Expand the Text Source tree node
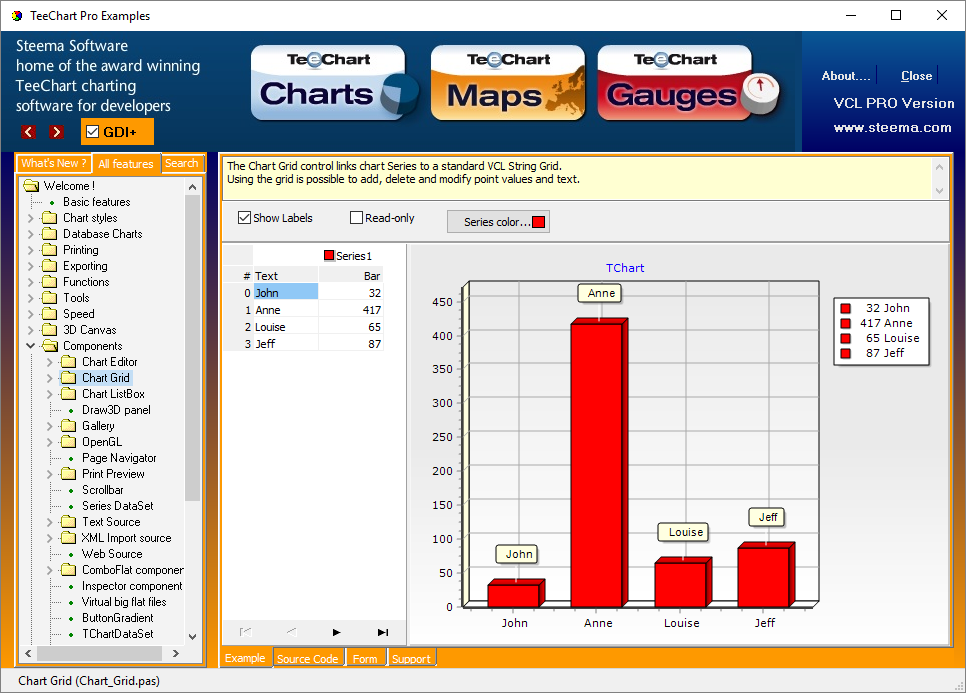Viewport: 966px width, 693px height. point(50,522)
